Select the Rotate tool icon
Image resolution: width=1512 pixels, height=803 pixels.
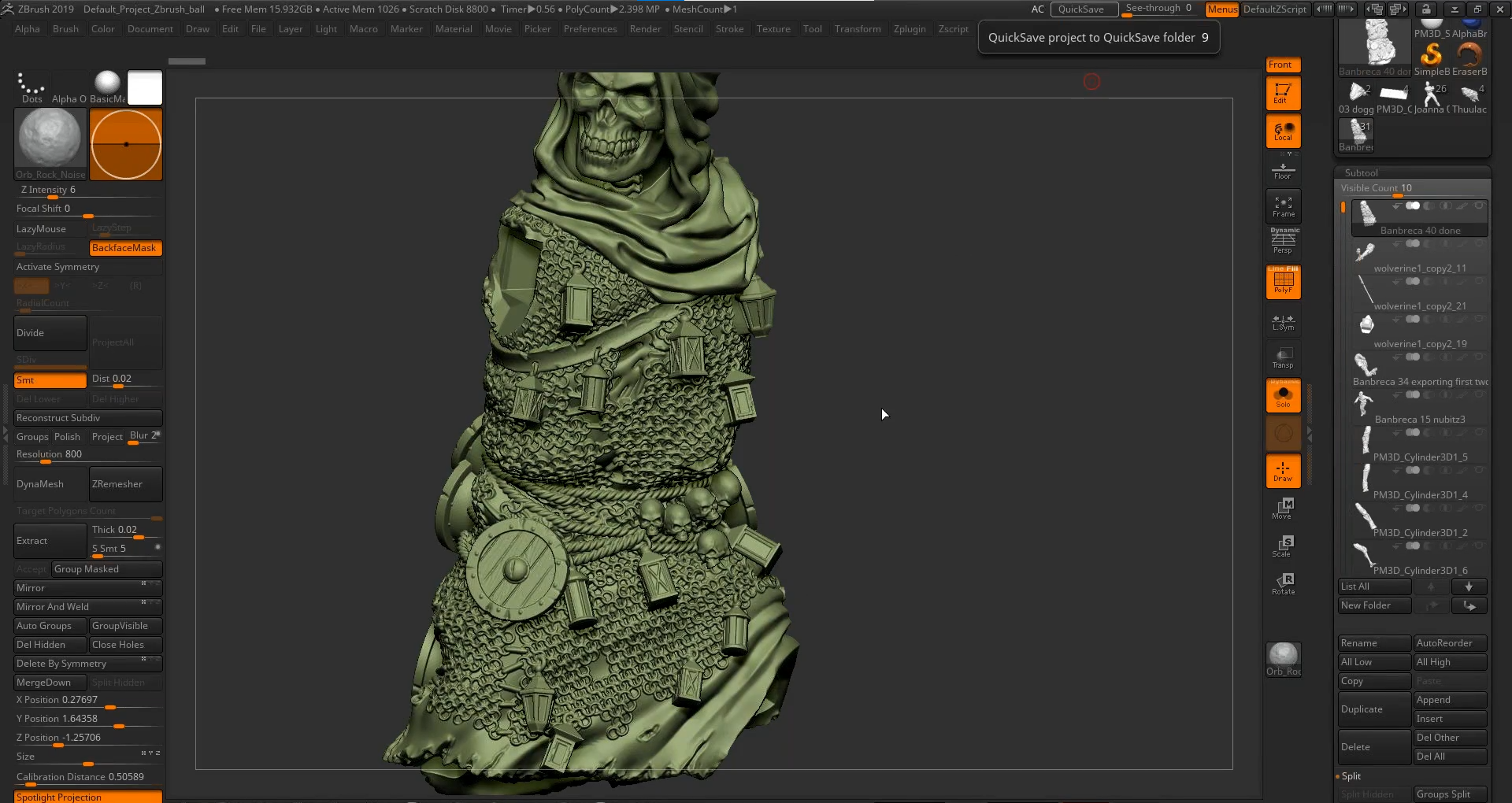tap(1283, 584)
